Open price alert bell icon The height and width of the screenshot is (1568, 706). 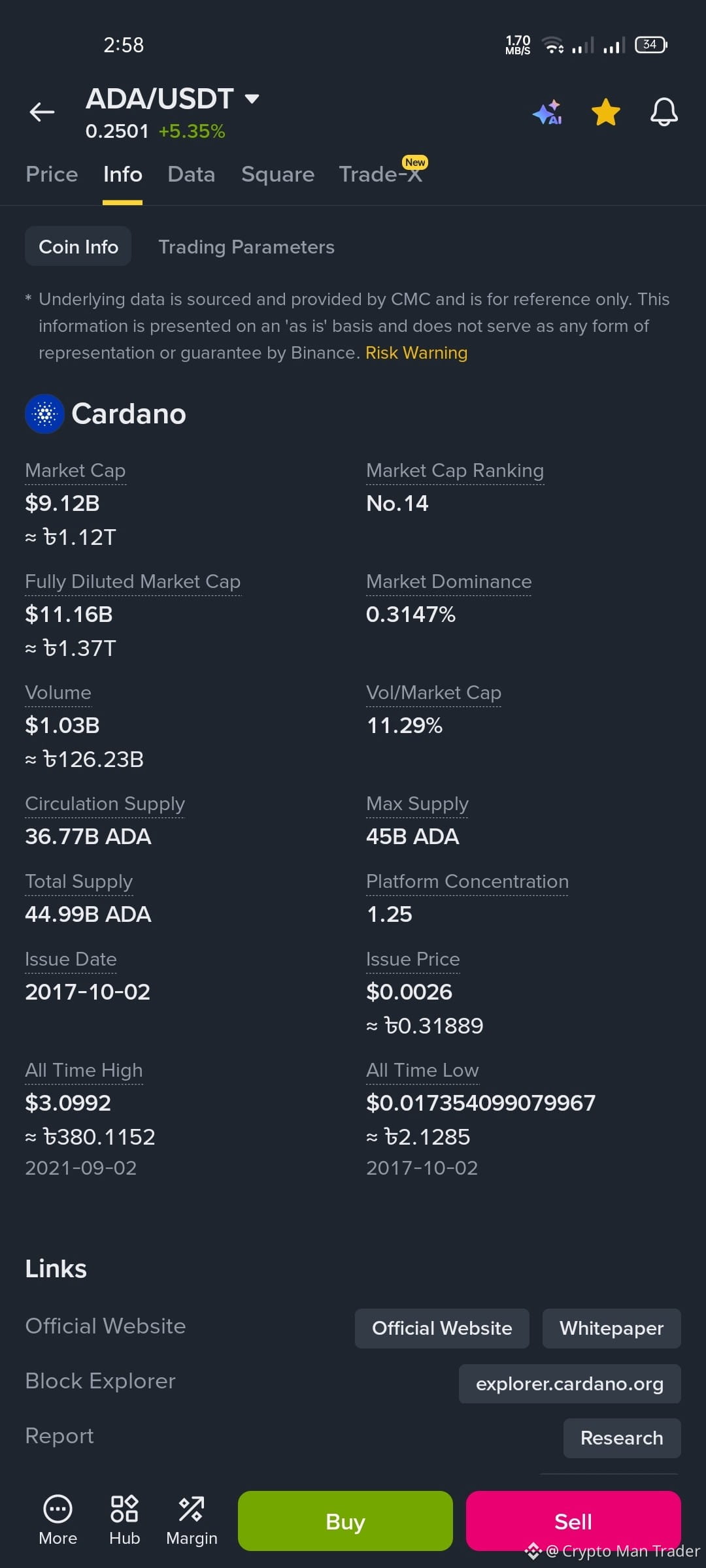click(664, 112)
